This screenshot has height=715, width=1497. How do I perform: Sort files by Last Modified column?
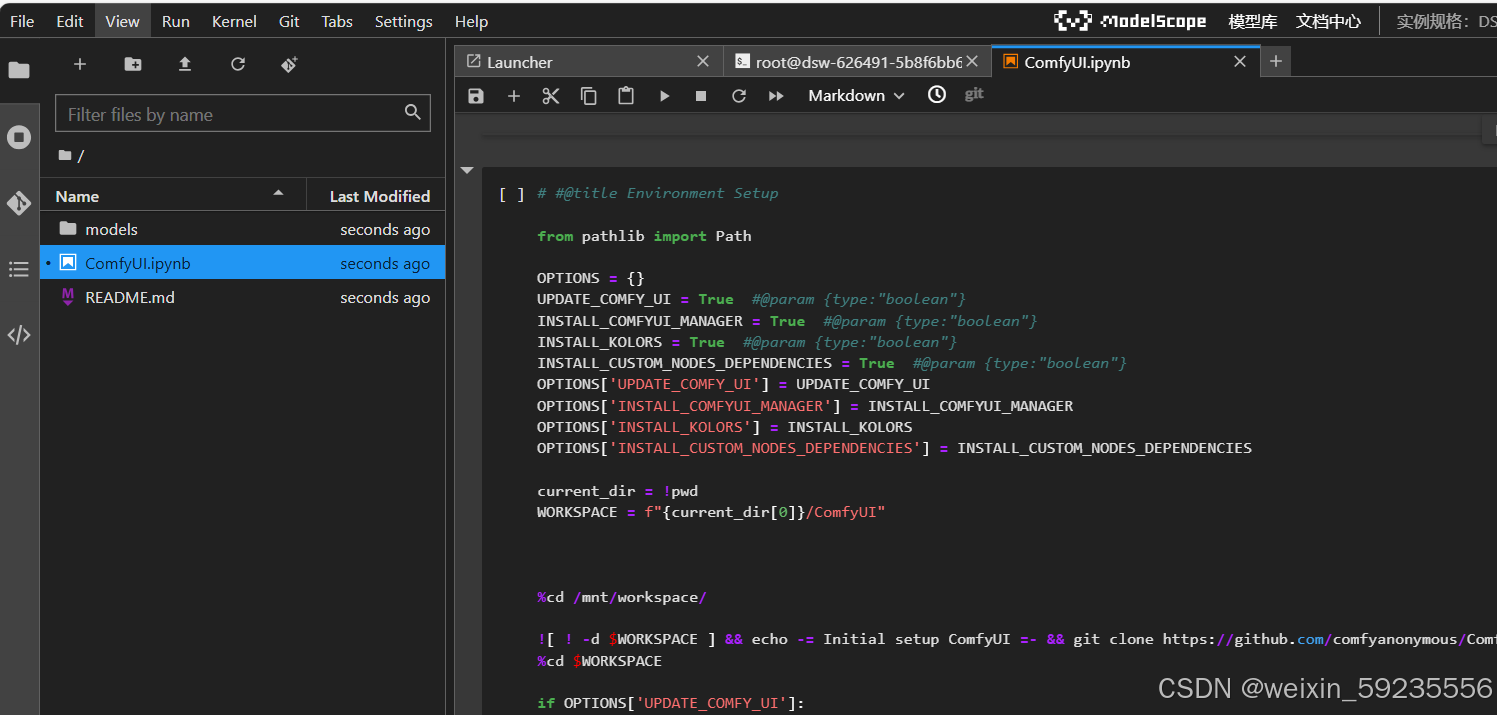376,196
